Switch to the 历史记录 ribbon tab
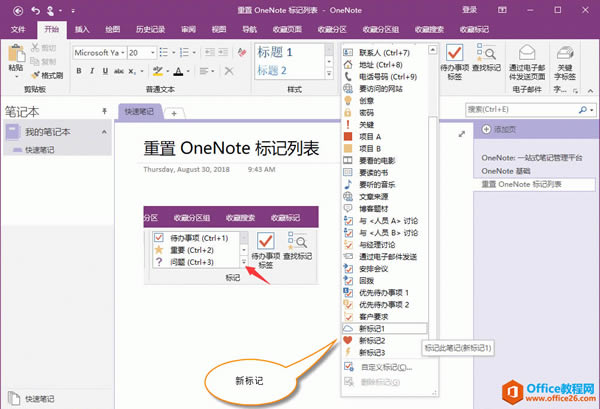The image size is (600, 409). coord(150,29)
